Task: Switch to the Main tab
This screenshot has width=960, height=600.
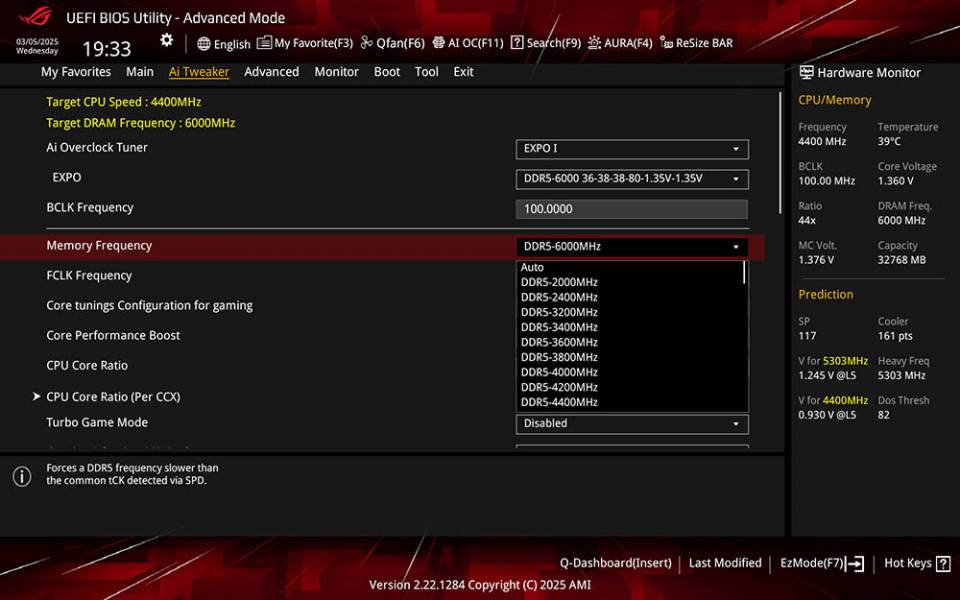Action: 140,72
